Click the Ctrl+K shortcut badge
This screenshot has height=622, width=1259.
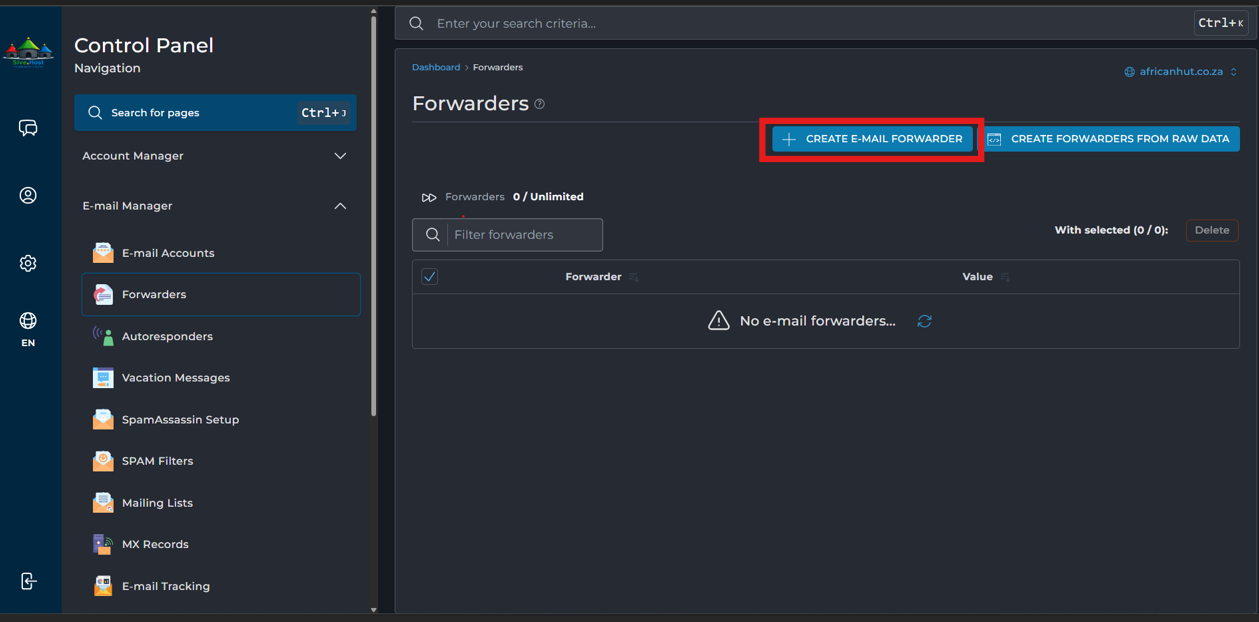pos(1221,23)
